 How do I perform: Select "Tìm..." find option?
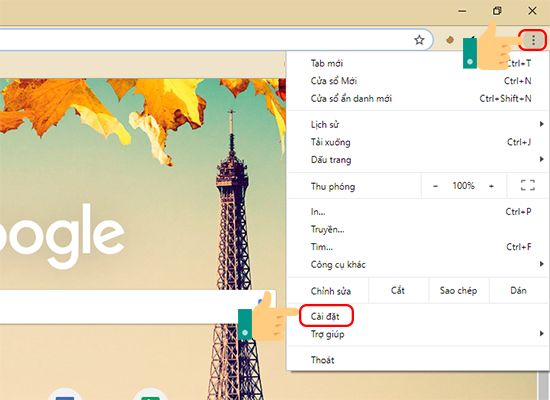pyautogui.click(x=417, y=247)
